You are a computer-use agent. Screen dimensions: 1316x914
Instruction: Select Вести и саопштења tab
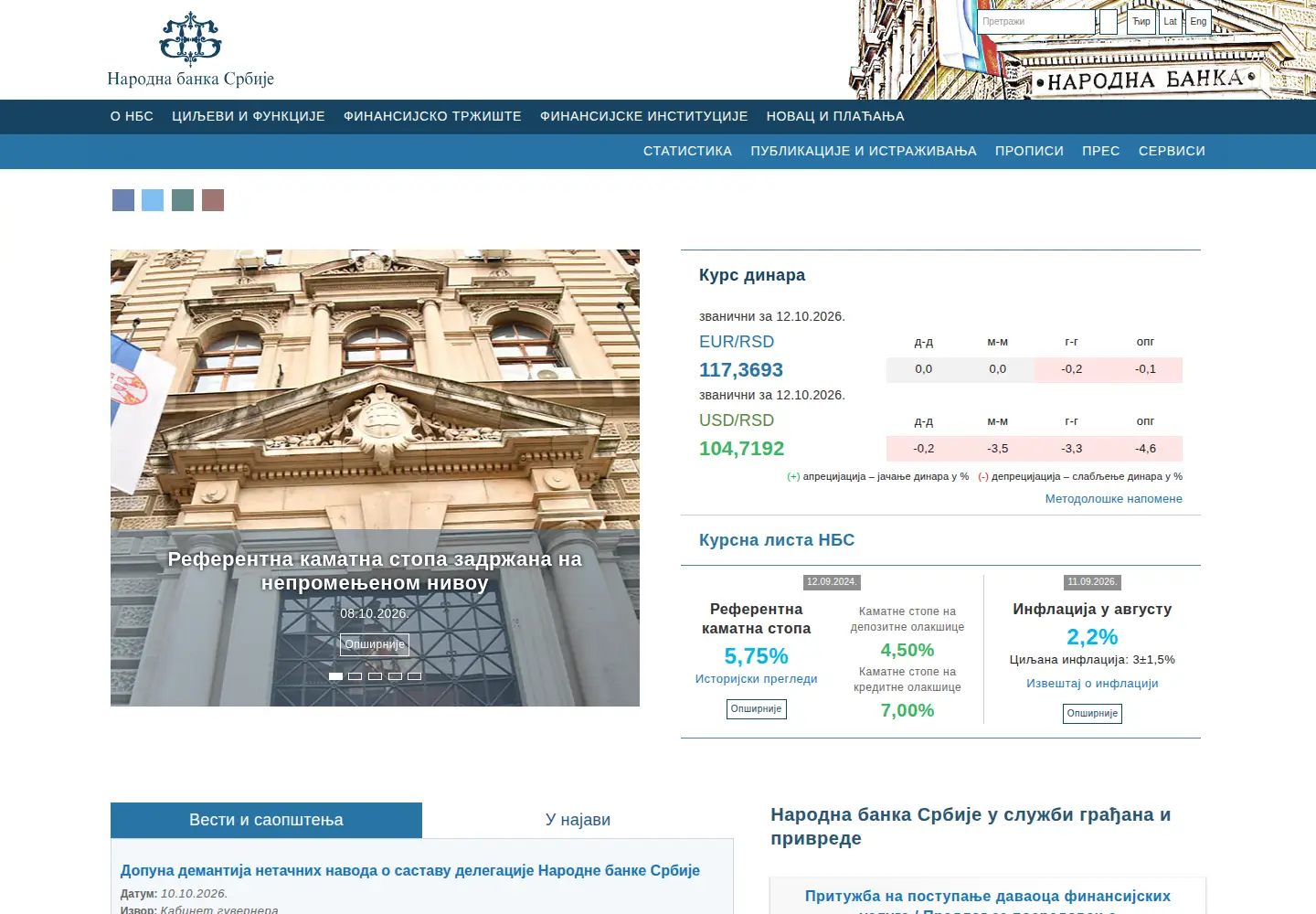pyautogui.click(x=266, y=820)
